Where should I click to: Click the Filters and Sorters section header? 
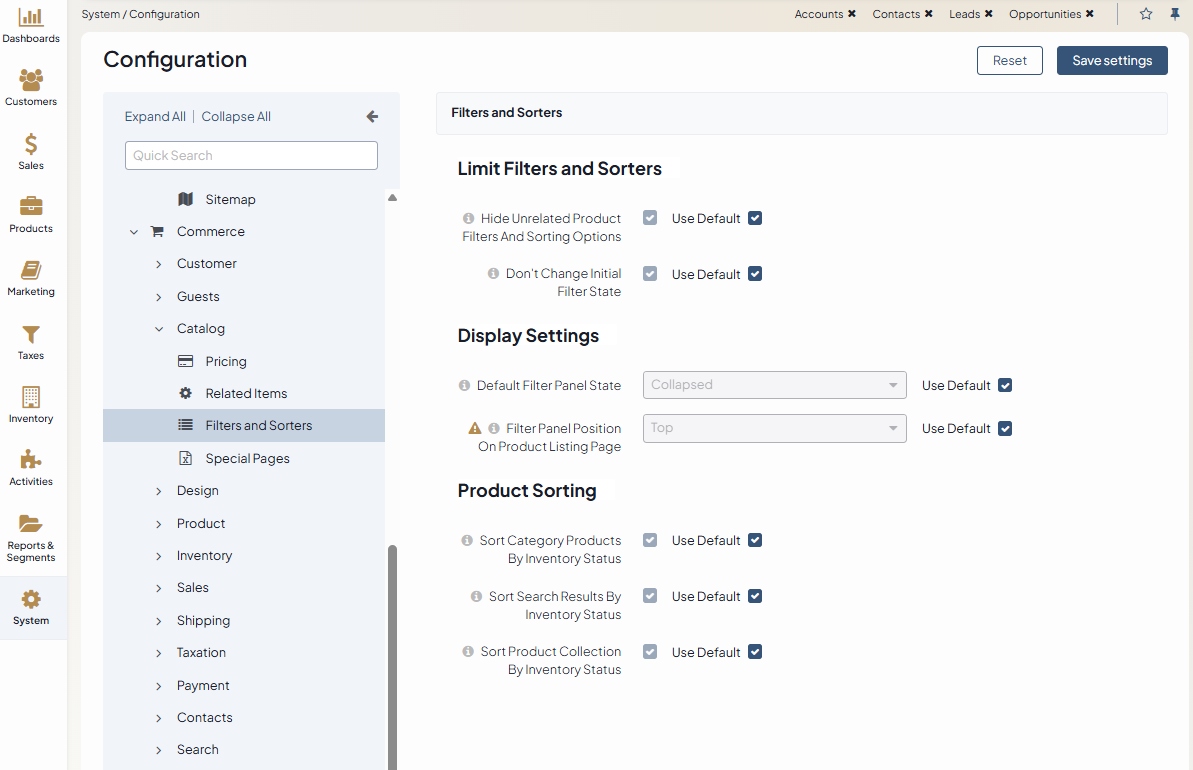pyautogui.click(x=802, y=113)
